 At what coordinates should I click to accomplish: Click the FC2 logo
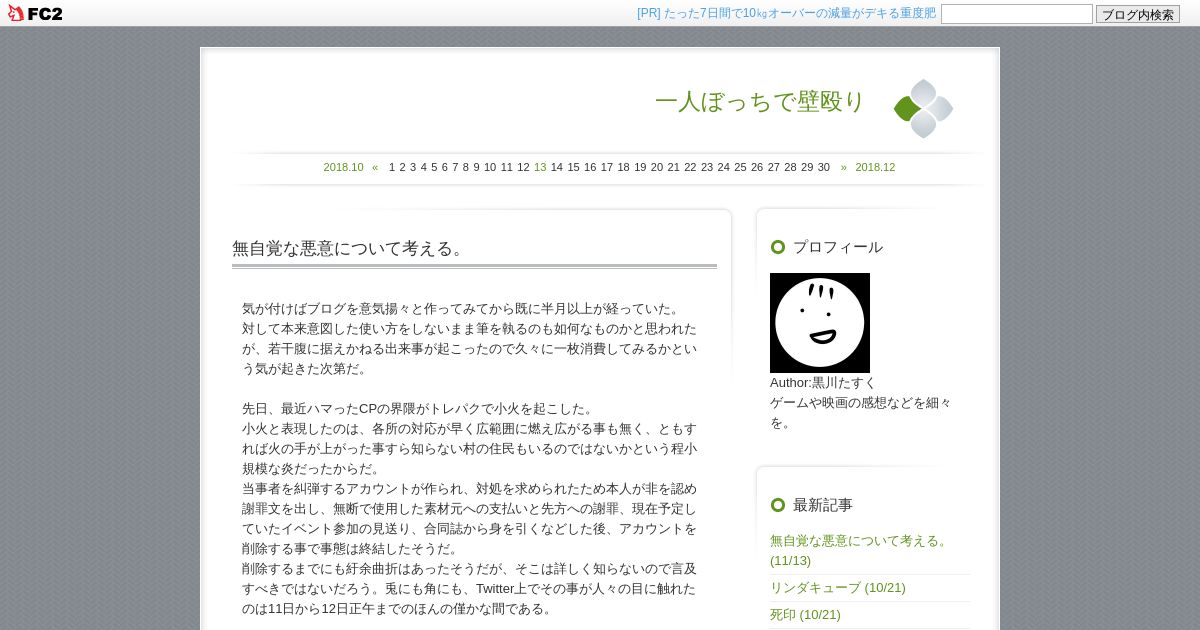(x=35, y=13)
